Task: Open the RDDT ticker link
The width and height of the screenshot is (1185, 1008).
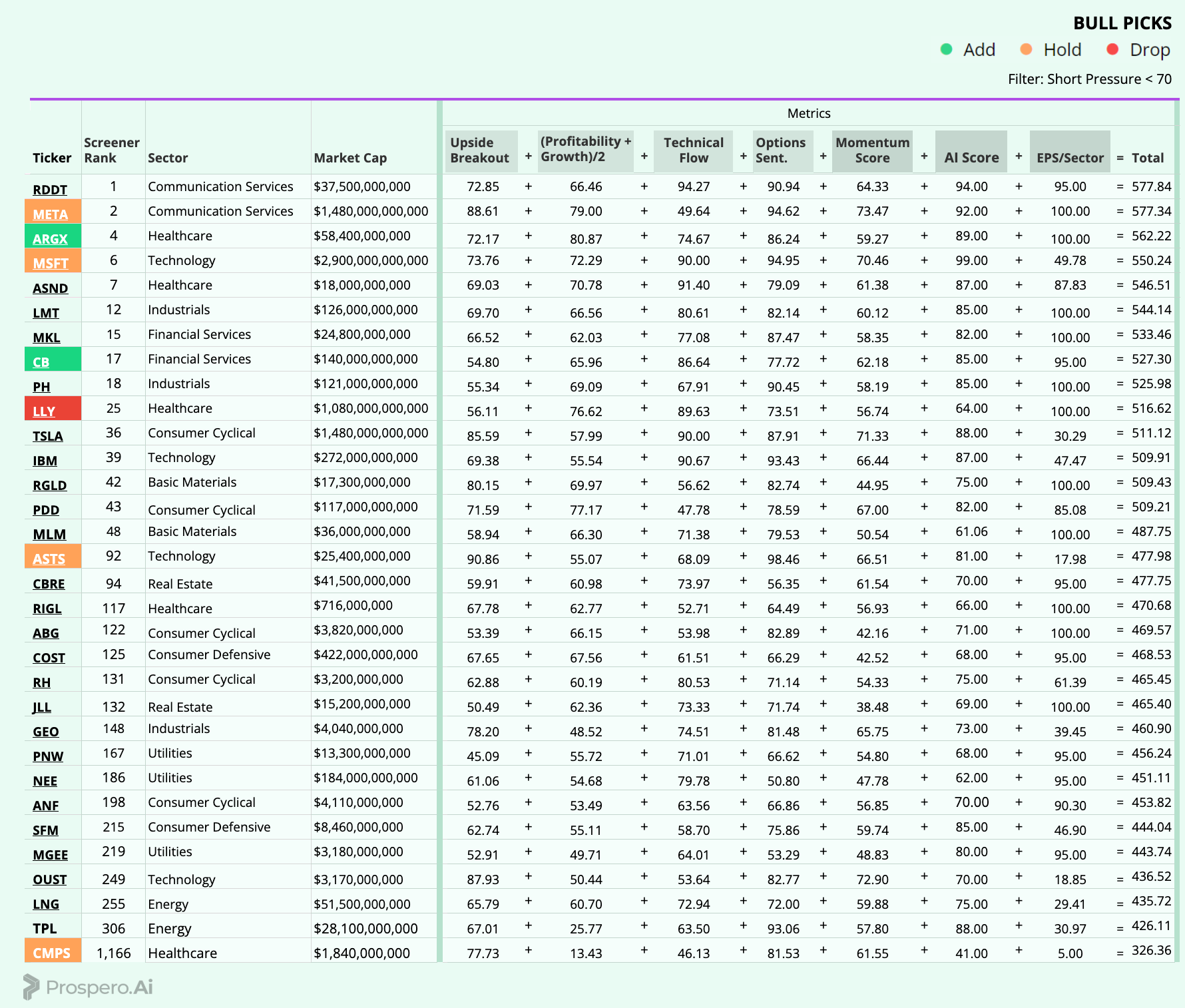Action: click(50, 189)
